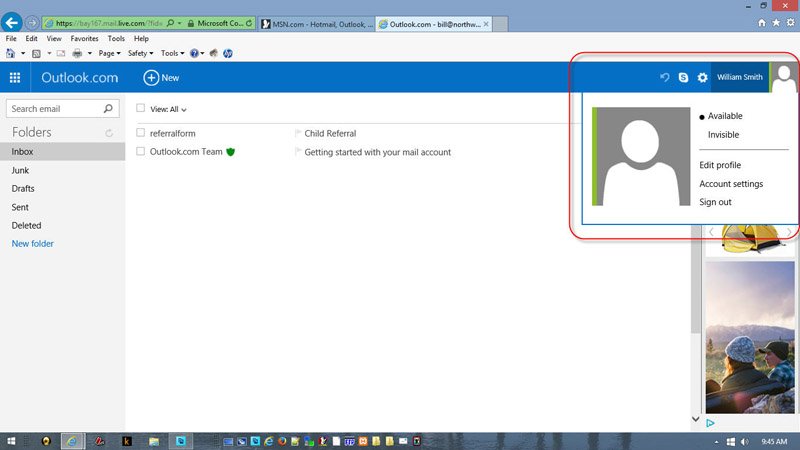This screenshot has height=450, width=800.
Task: Click the large profile picture in account menu
Action: coord(641,156)
